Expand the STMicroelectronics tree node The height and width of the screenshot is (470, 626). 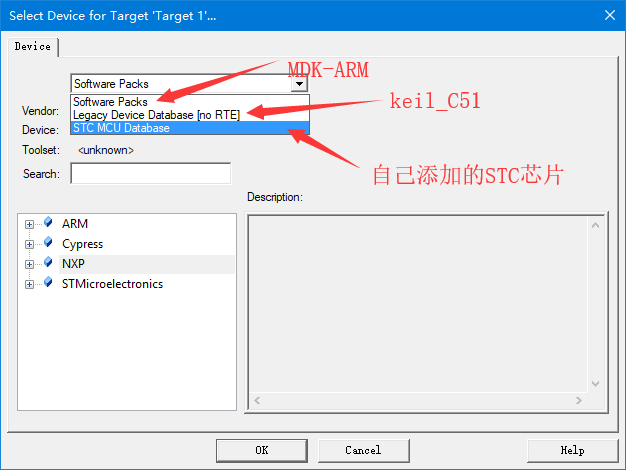(x=29, y=284)
